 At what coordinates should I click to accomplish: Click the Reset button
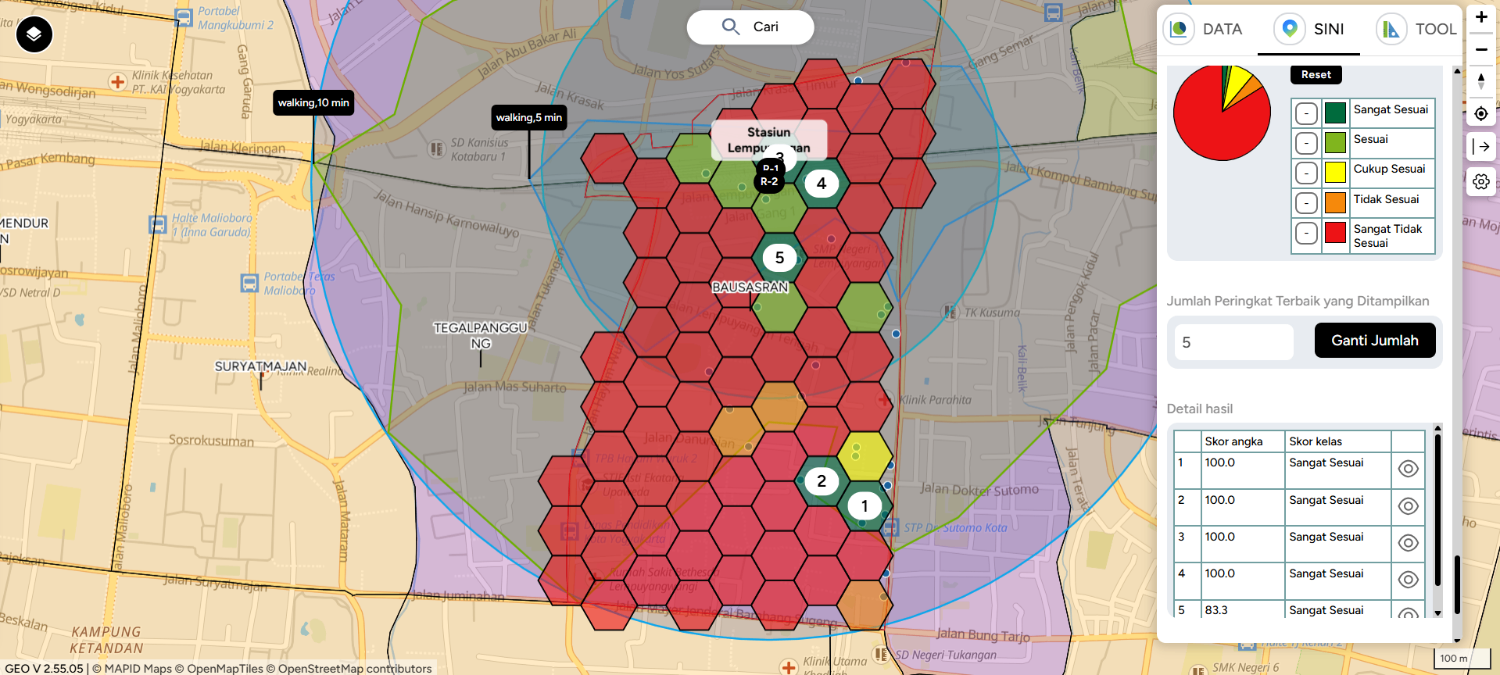[1316, 75]
